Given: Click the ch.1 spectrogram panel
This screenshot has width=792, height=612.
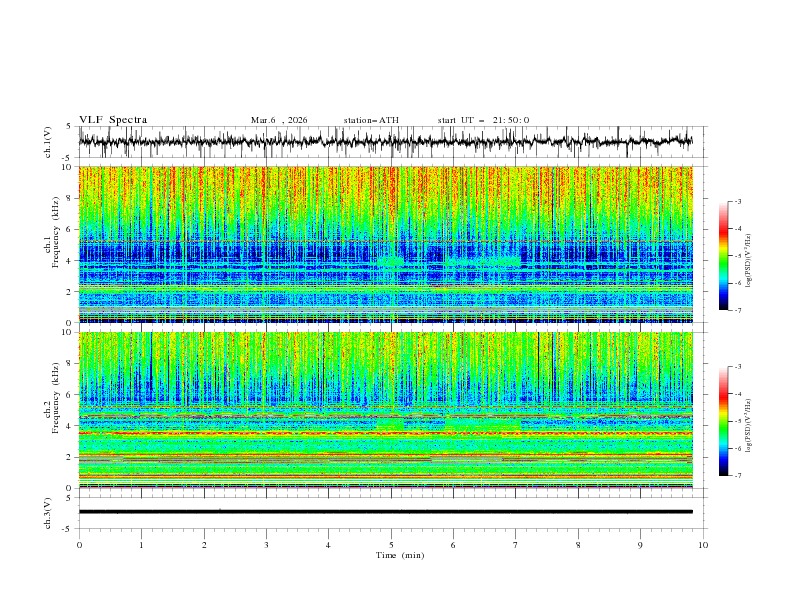Looking at the screenshot, I should [385, 244].
